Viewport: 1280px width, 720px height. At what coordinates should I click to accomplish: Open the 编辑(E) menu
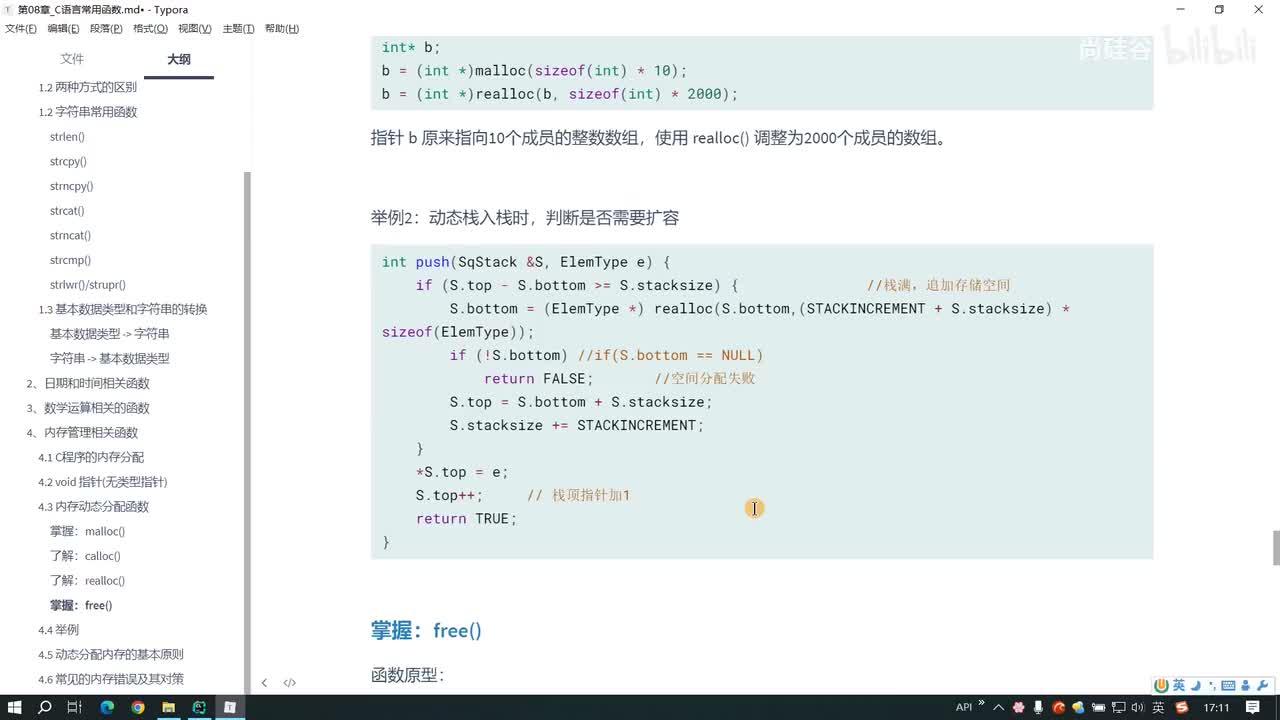point(64,29)
